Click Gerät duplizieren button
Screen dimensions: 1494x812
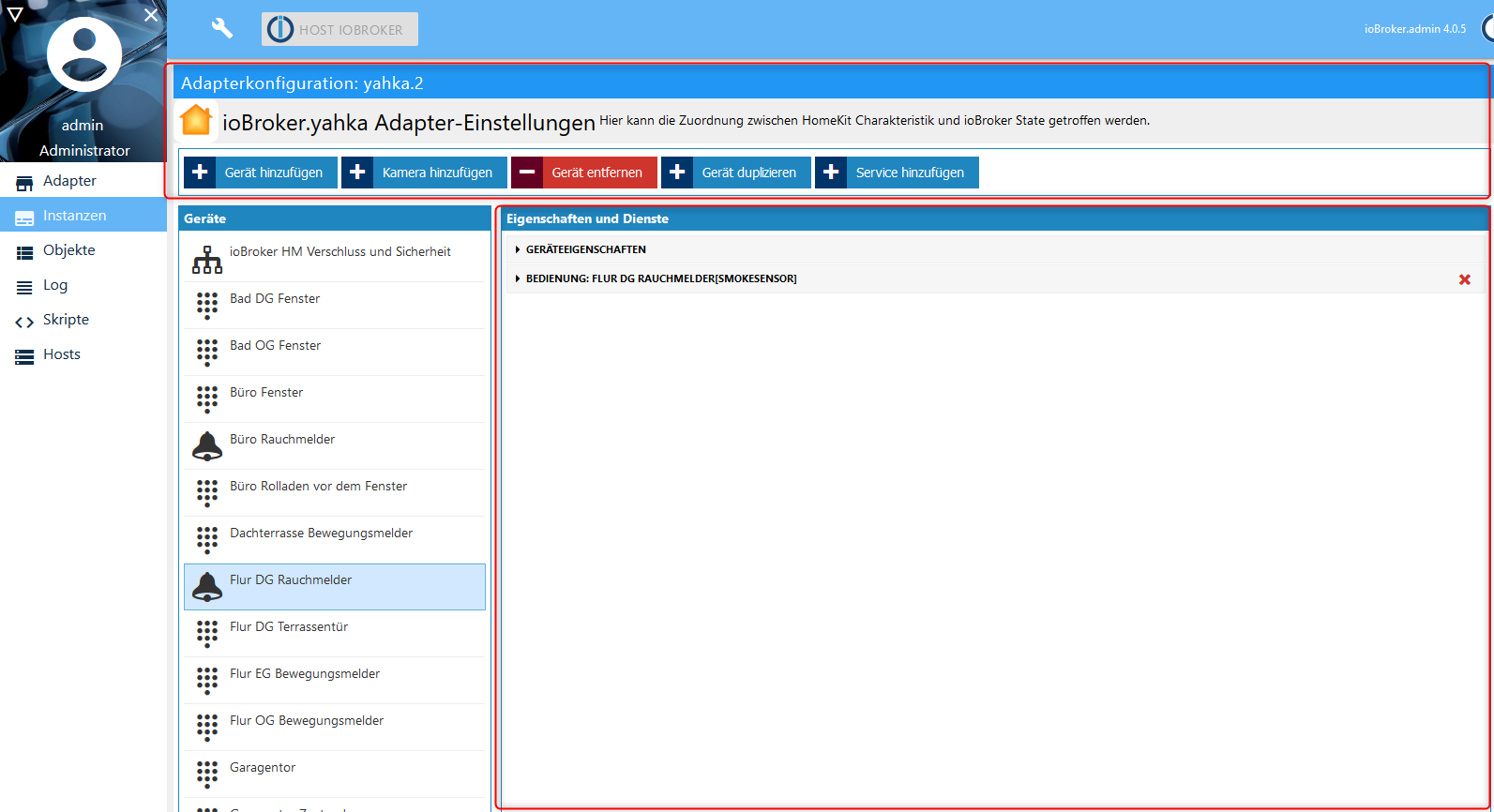(x=736, y=173)
